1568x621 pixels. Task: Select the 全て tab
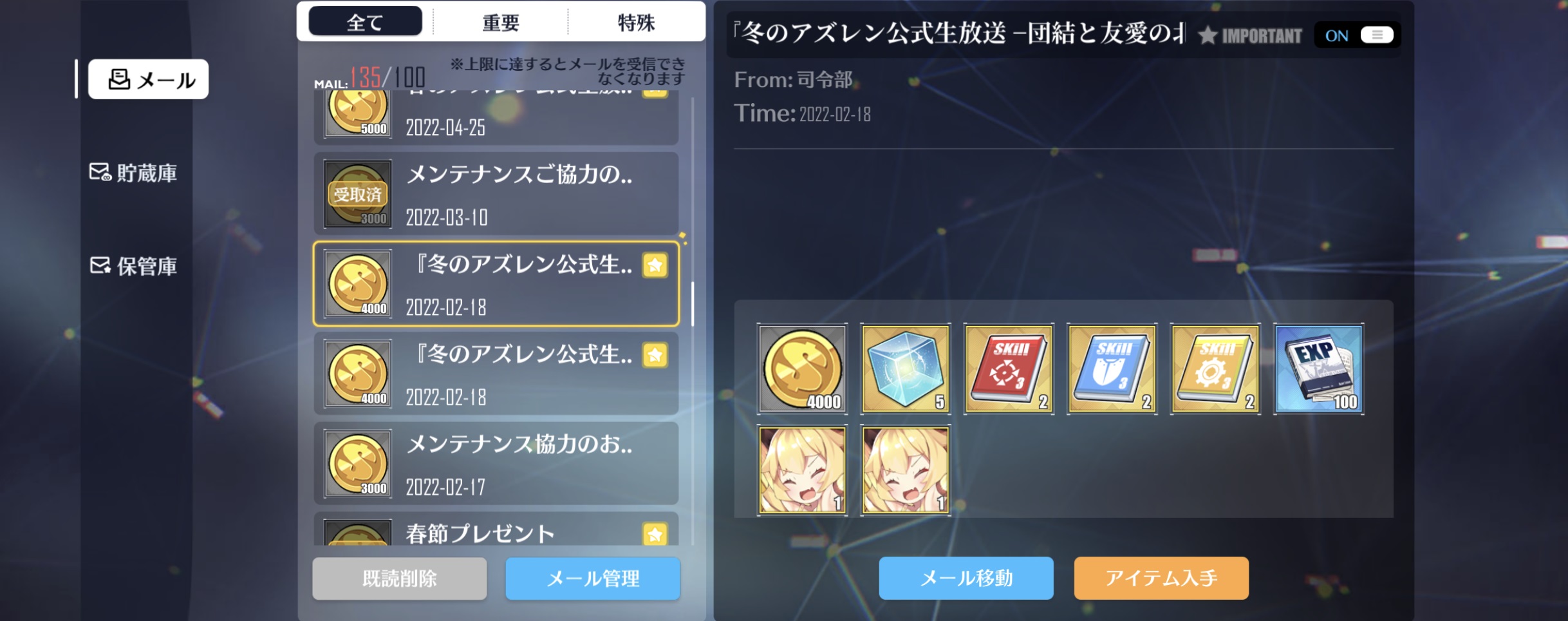365,22
